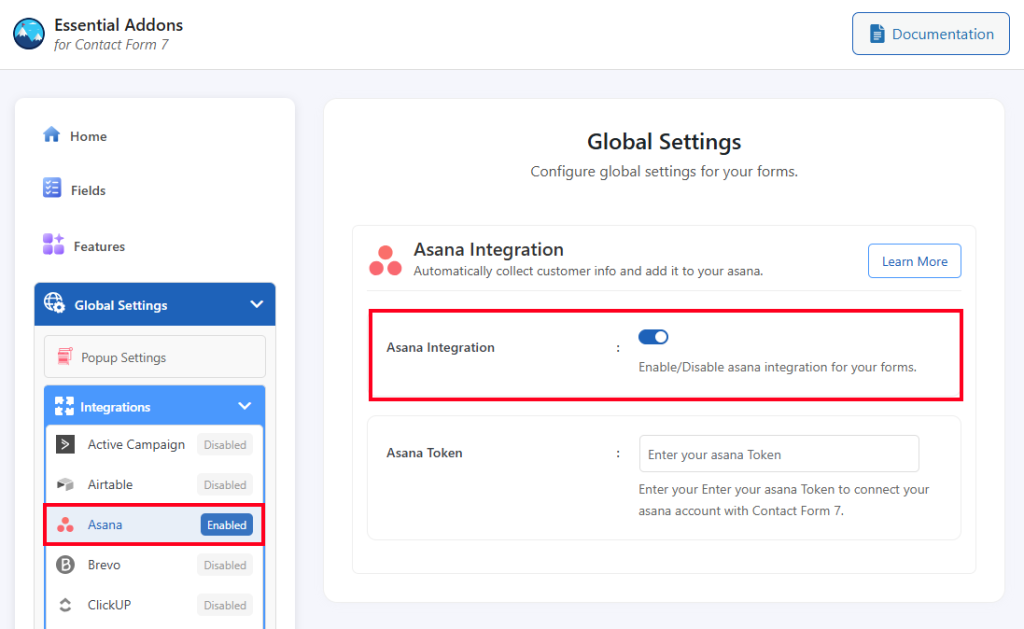Select Asana integration in sidebar
The image size is (1024, 629).
pos(155,524)
